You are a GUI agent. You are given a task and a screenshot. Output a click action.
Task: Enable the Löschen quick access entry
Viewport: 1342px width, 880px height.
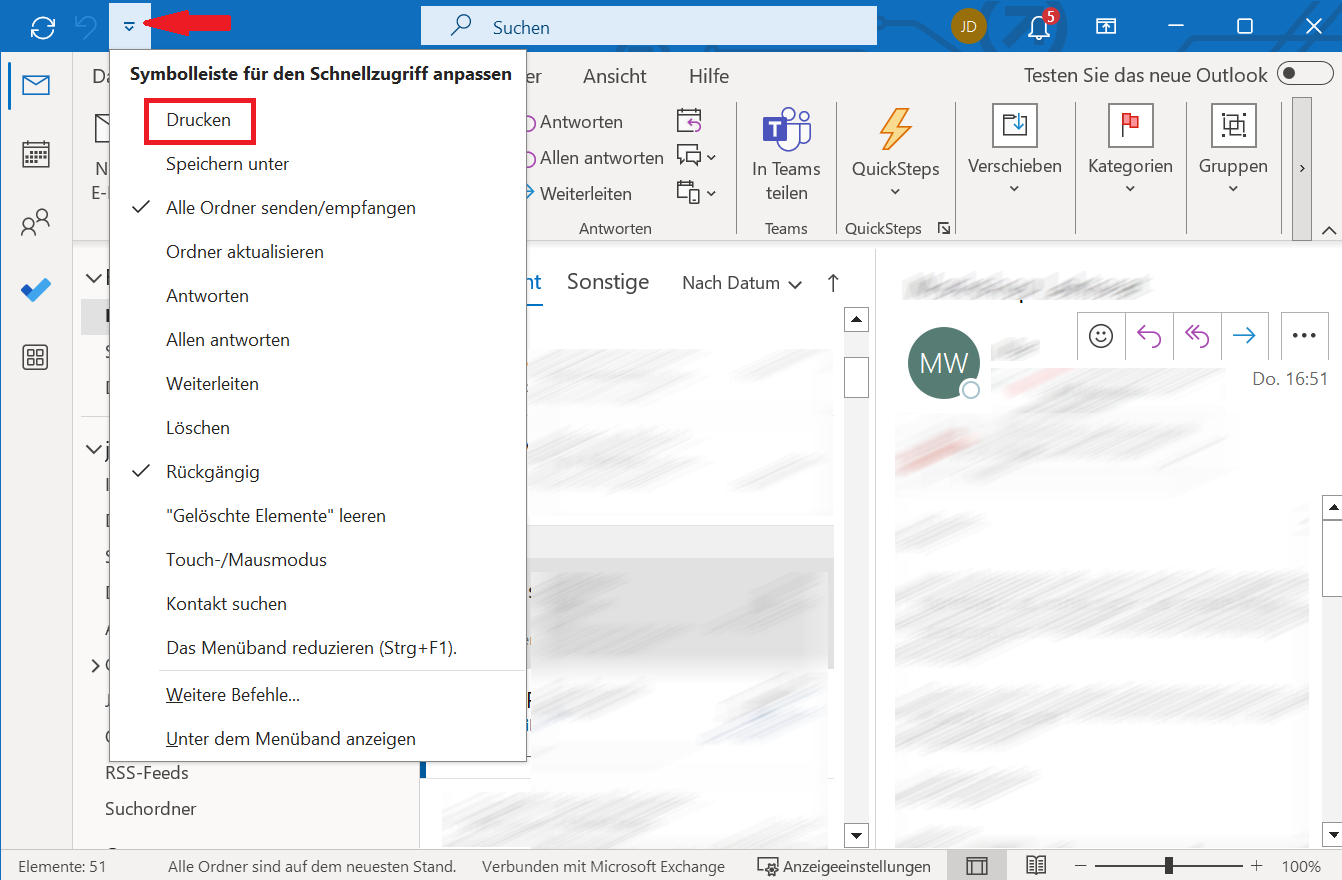point(318,428)
